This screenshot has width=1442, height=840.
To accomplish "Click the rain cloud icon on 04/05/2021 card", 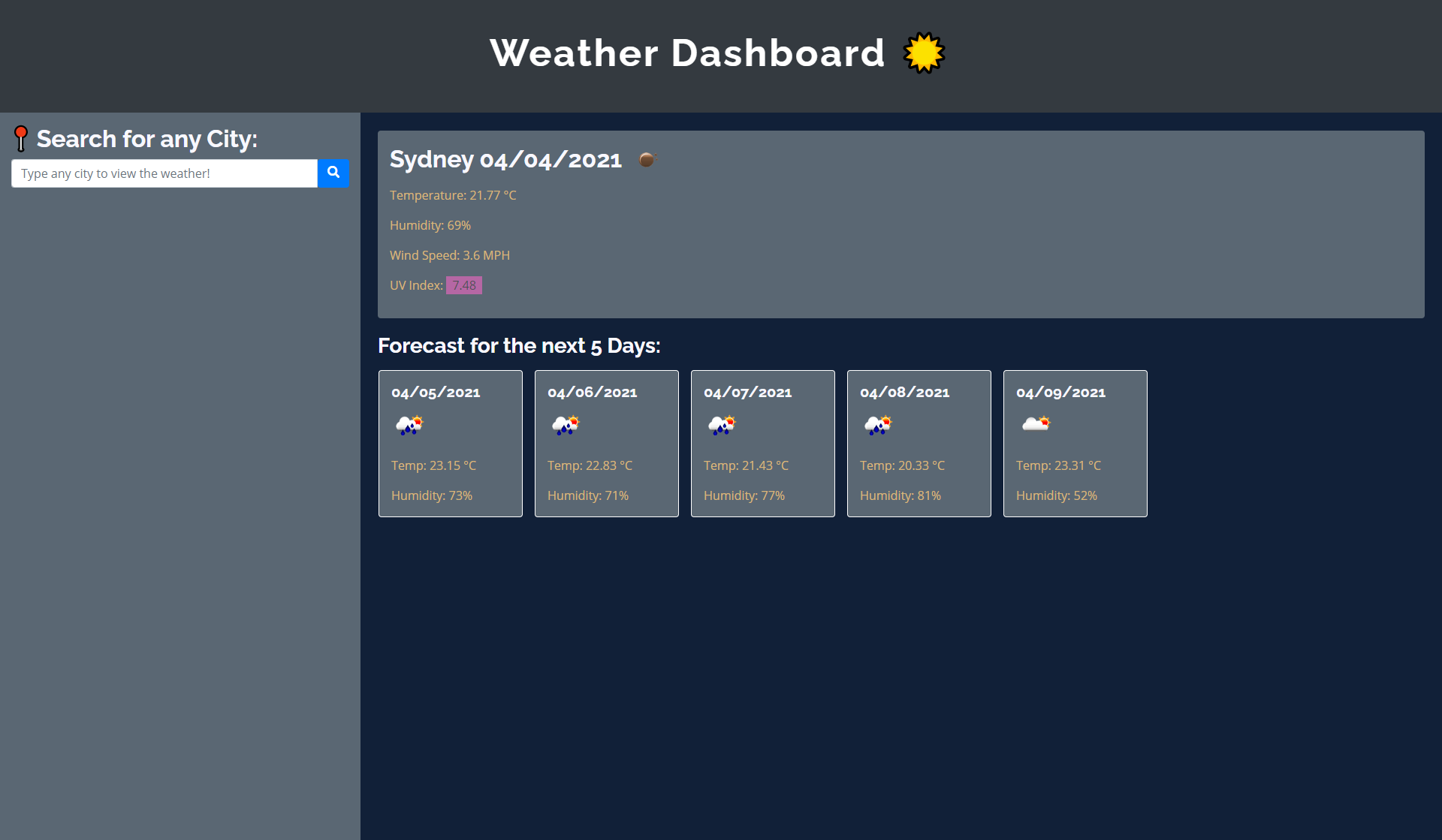I will (x=410, y=425).
